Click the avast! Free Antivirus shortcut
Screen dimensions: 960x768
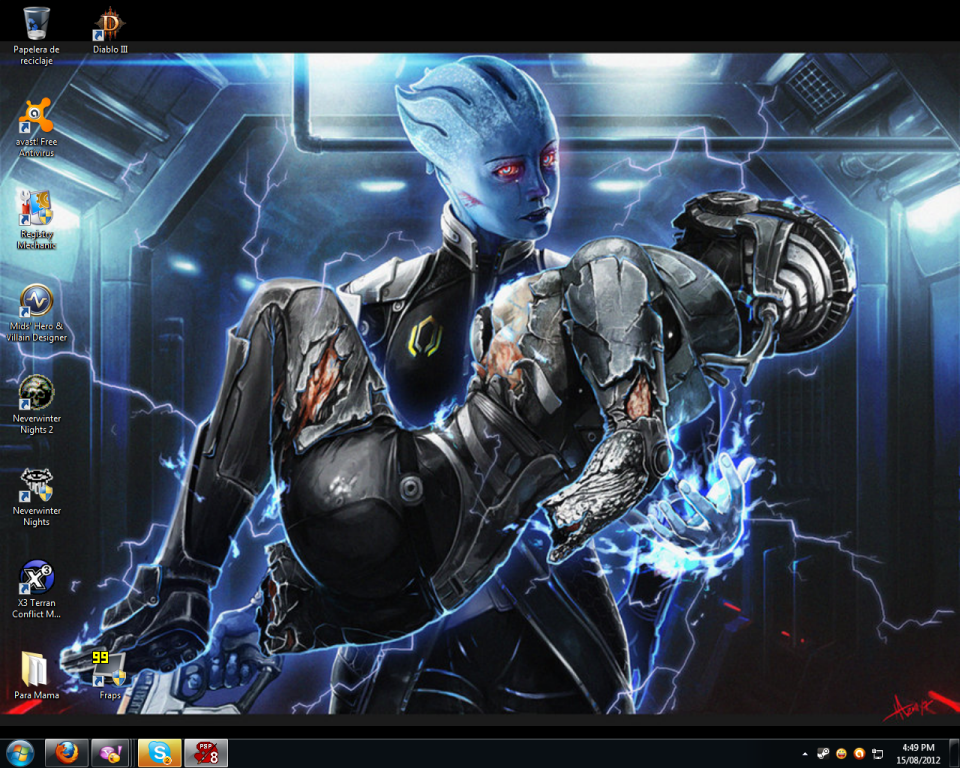[36, 118]
